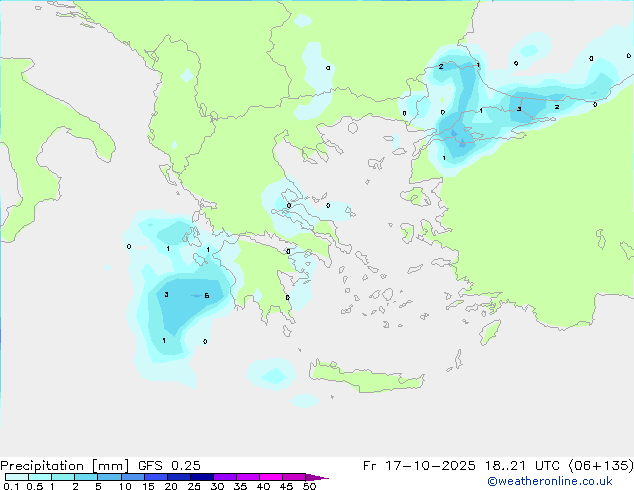Select the 5–10 mm legend swatch
634x490 pixels.
(109, 477)
